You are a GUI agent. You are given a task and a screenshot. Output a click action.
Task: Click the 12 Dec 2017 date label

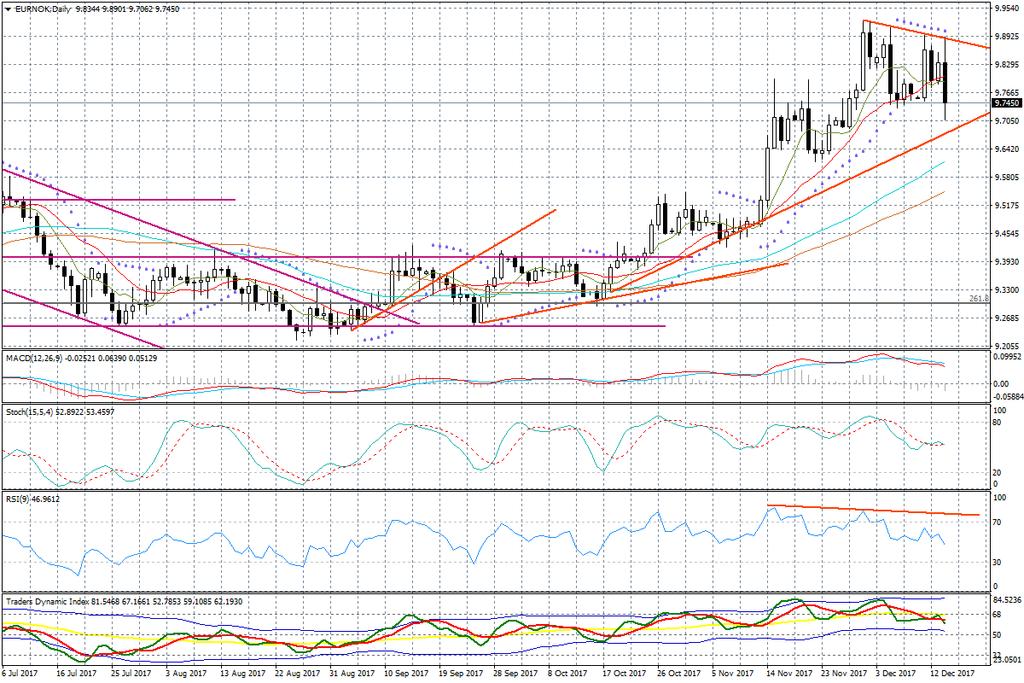coord(952,673)
